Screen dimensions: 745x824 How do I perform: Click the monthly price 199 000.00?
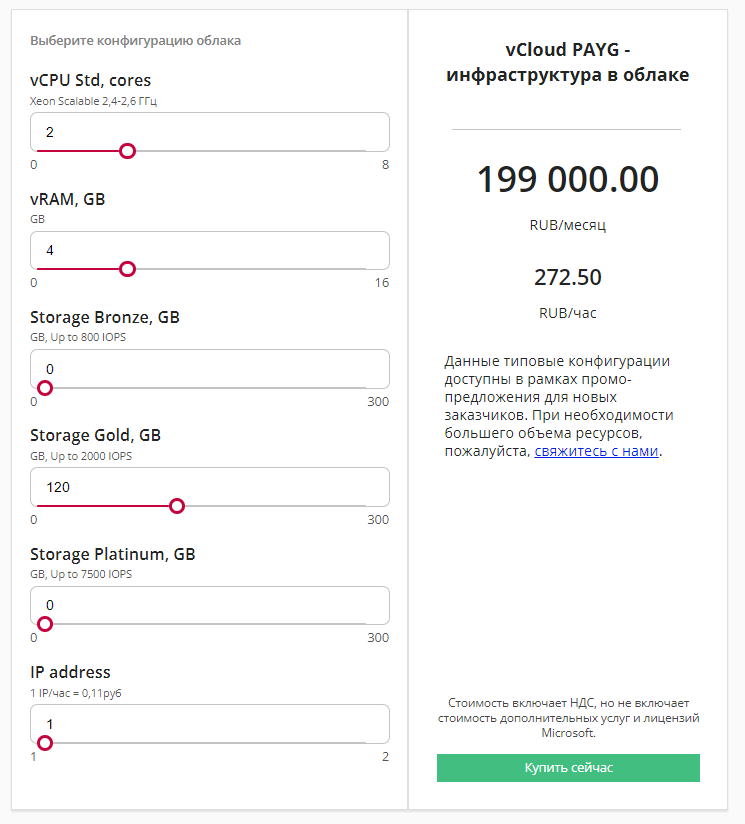[567, 180]
